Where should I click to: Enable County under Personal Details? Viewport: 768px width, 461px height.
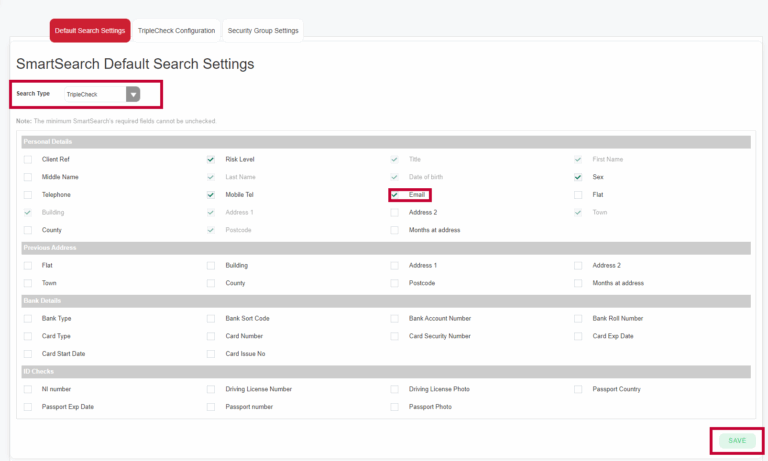point(28,230)
